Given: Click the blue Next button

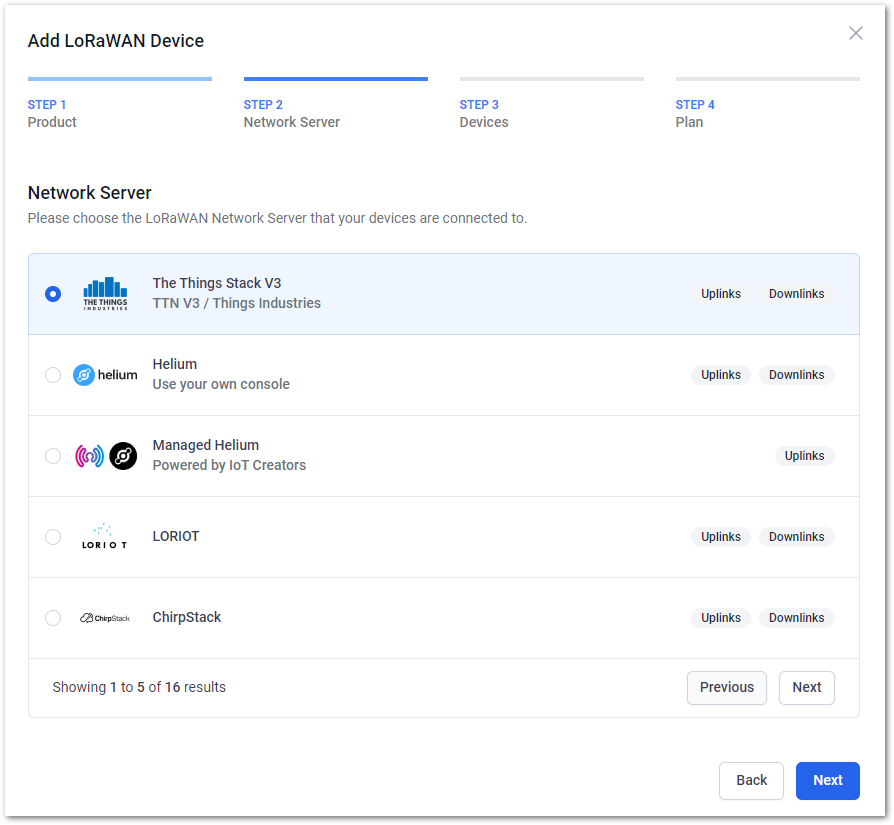Looking at the screenshot, I should (827, 781).
